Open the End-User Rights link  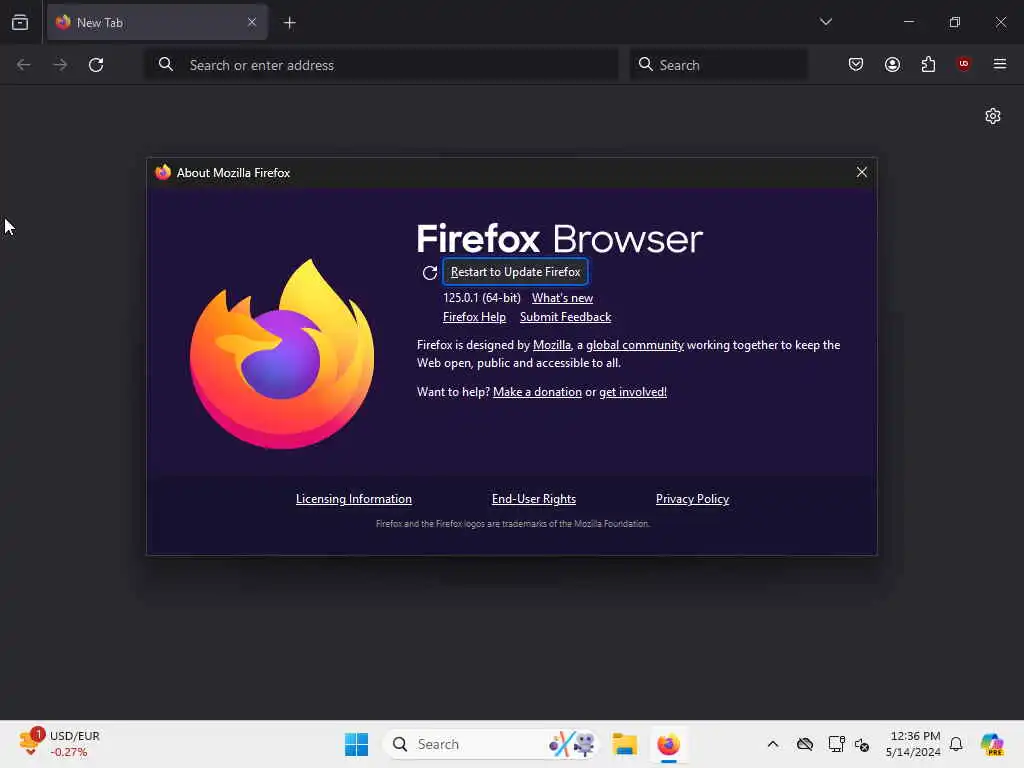click(534, 499)
